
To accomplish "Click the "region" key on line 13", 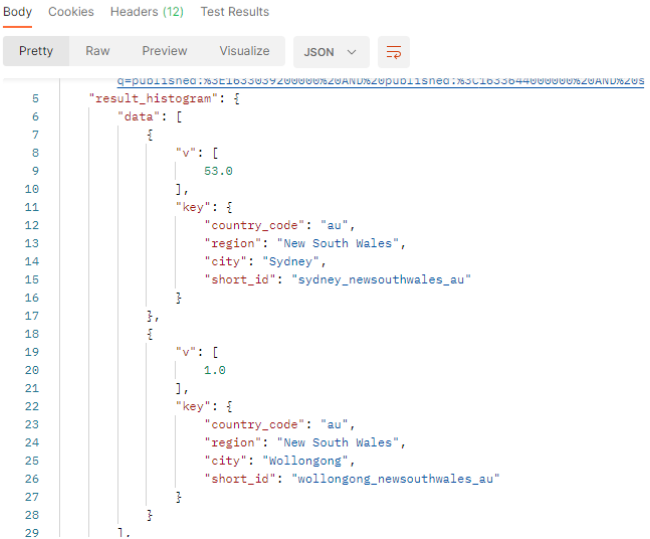I will click(233, 244).
